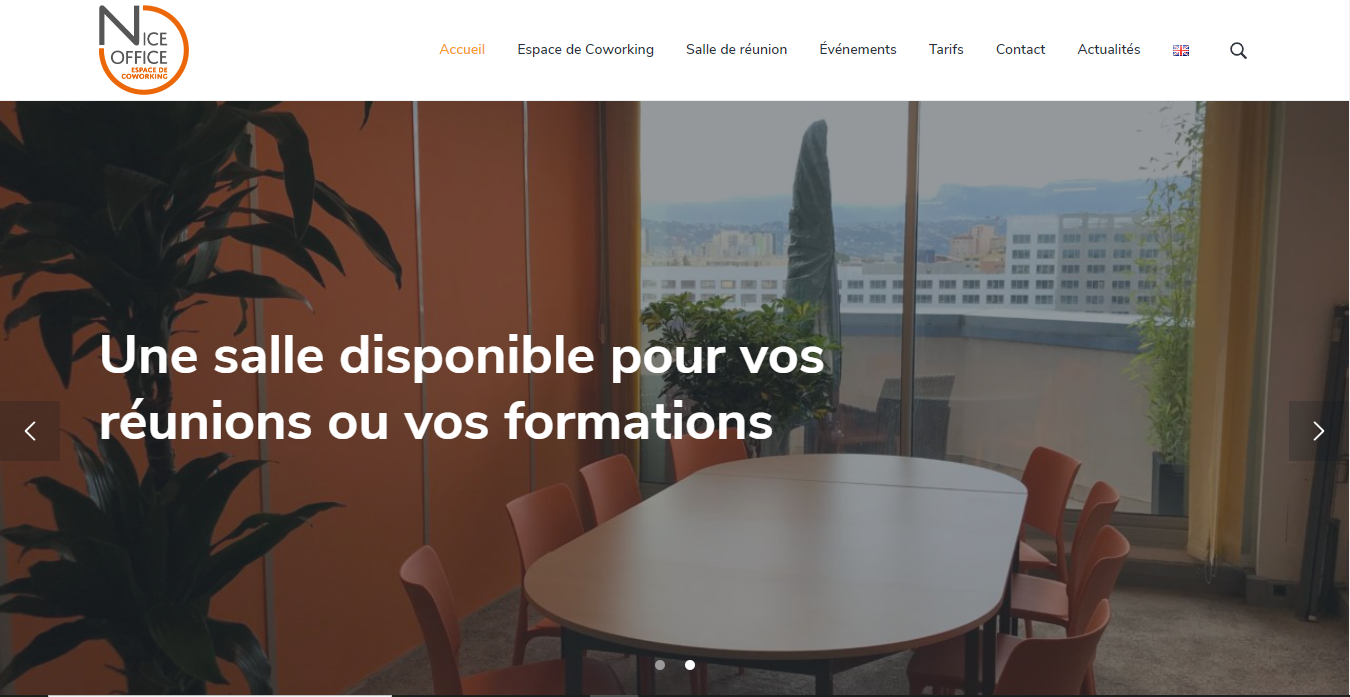Switch language with the UK flag icon
Screen dimensions: 1350x697
coord(1181,50)
